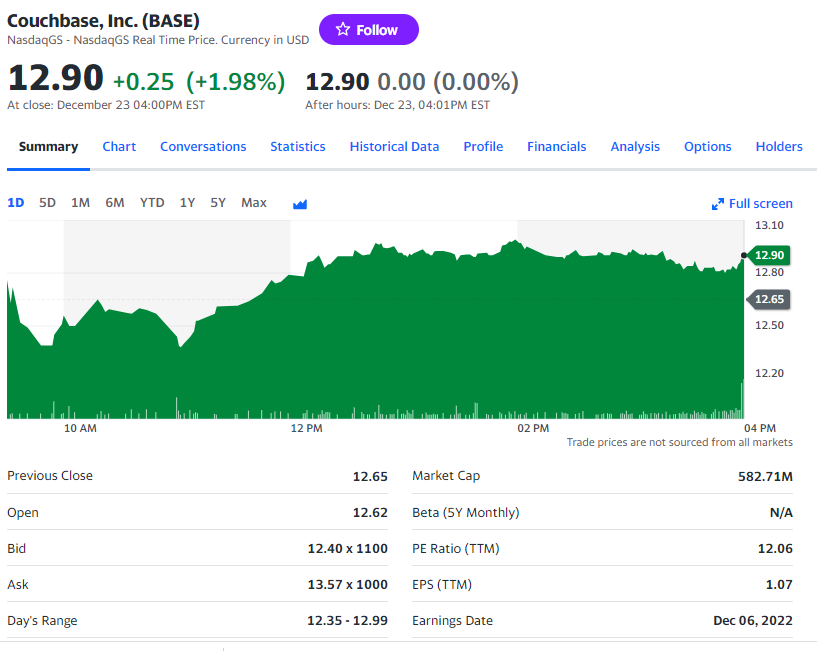Click the star Follow button
The width and height of the screenshot is (817, 651).
[x=368, y=30]
